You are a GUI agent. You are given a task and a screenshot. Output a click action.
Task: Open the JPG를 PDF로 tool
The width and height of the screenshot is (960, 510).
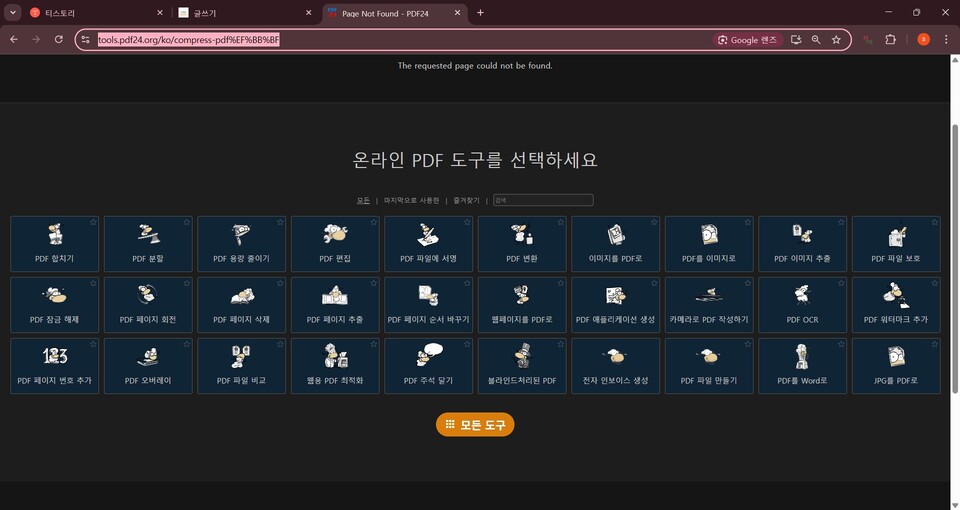(896, 366)
